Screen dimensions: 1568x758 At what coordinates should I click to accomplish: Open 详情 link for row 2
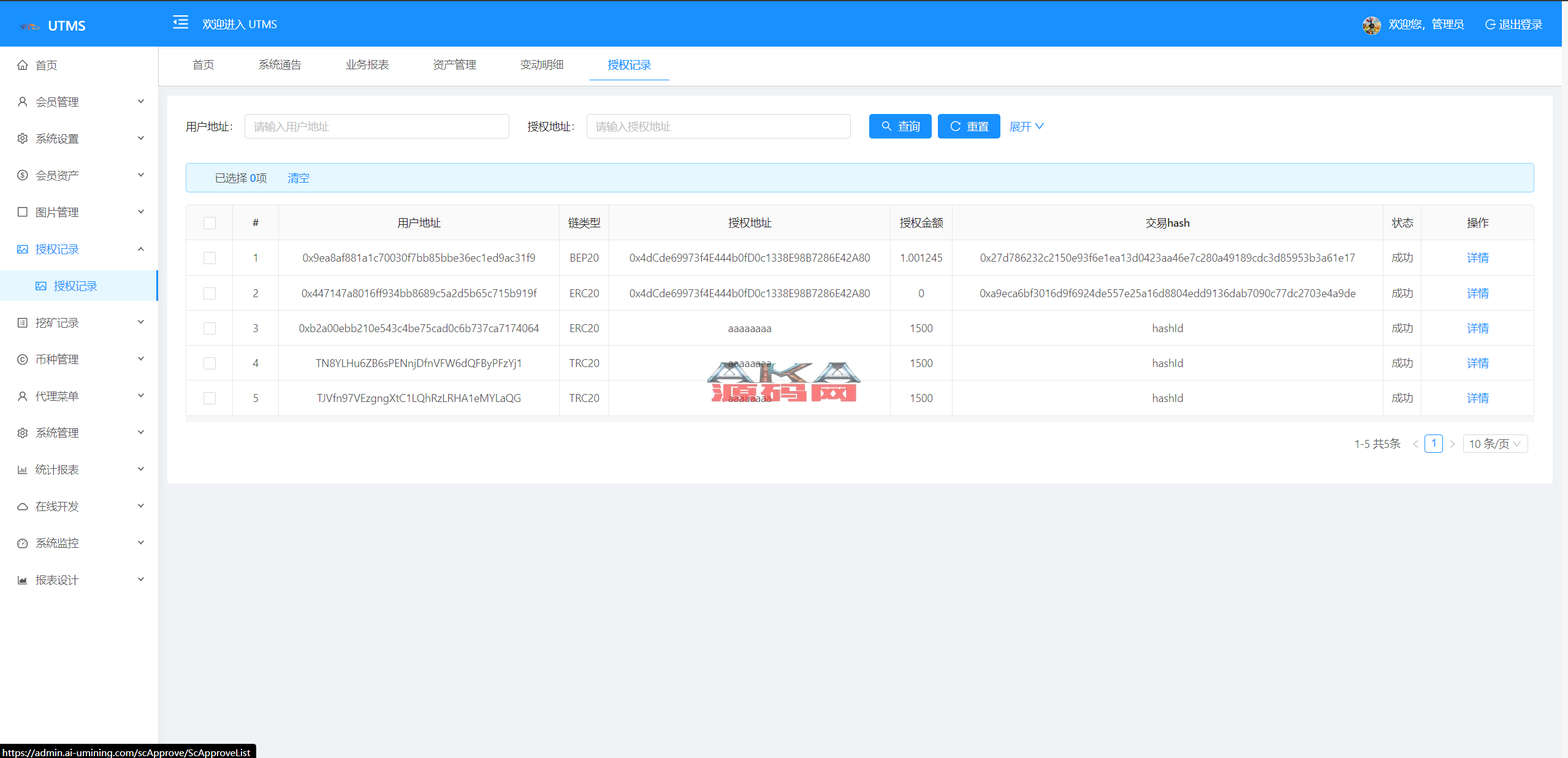pos(1477,294)
